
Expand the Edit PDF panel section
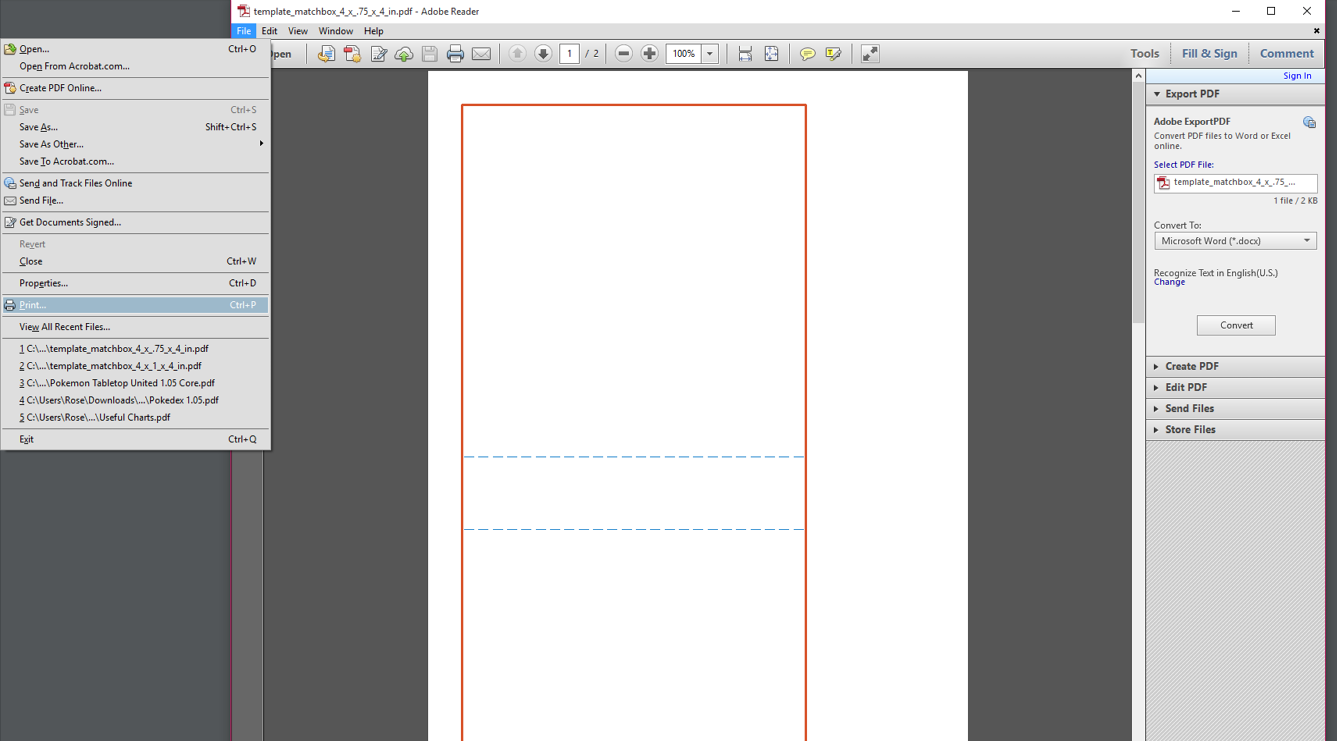pyautogui.click(x=1235, y=388)
